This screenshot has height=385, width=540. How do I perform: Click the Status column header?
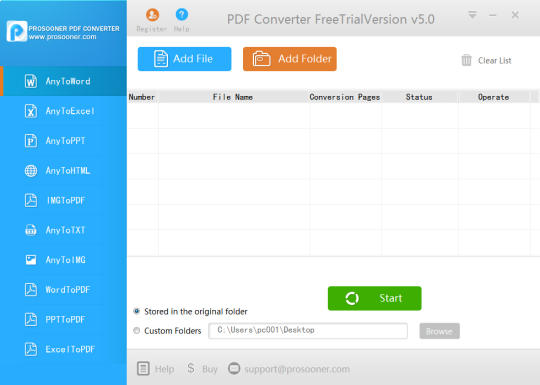click(x=419, y=97)
